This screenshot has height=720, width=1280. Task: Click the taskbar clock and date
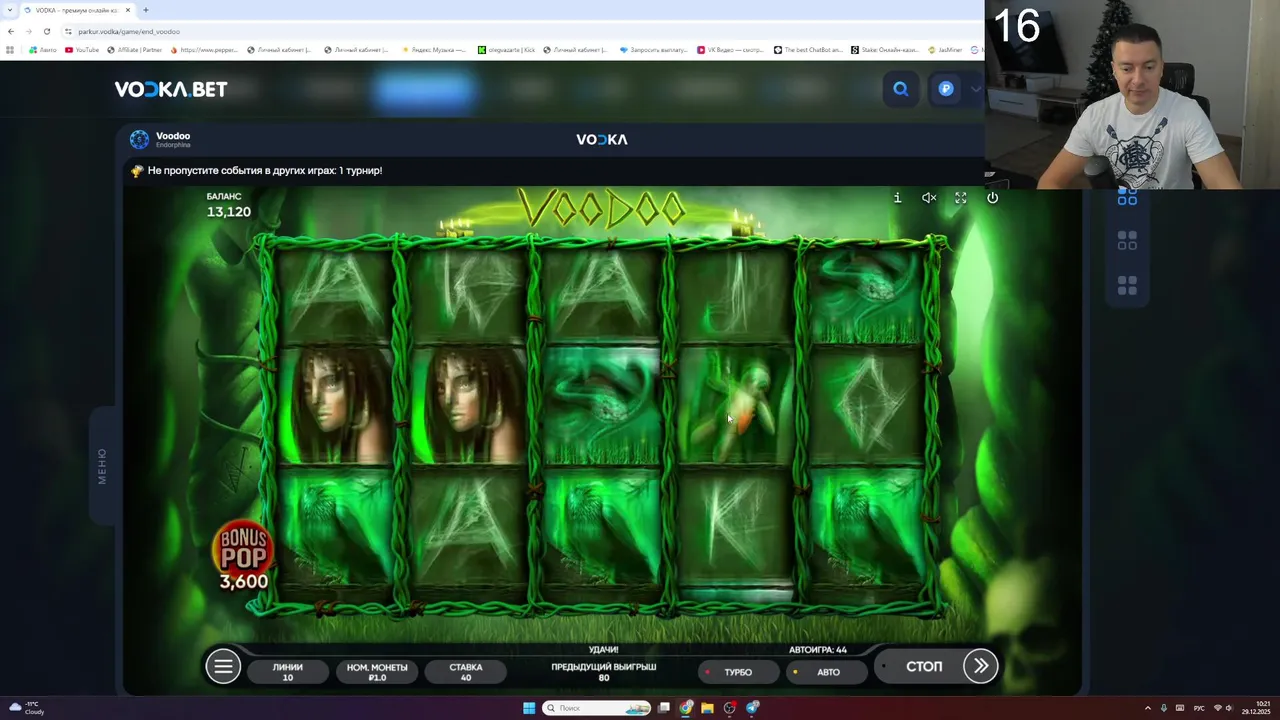[x=1257, y=708]
